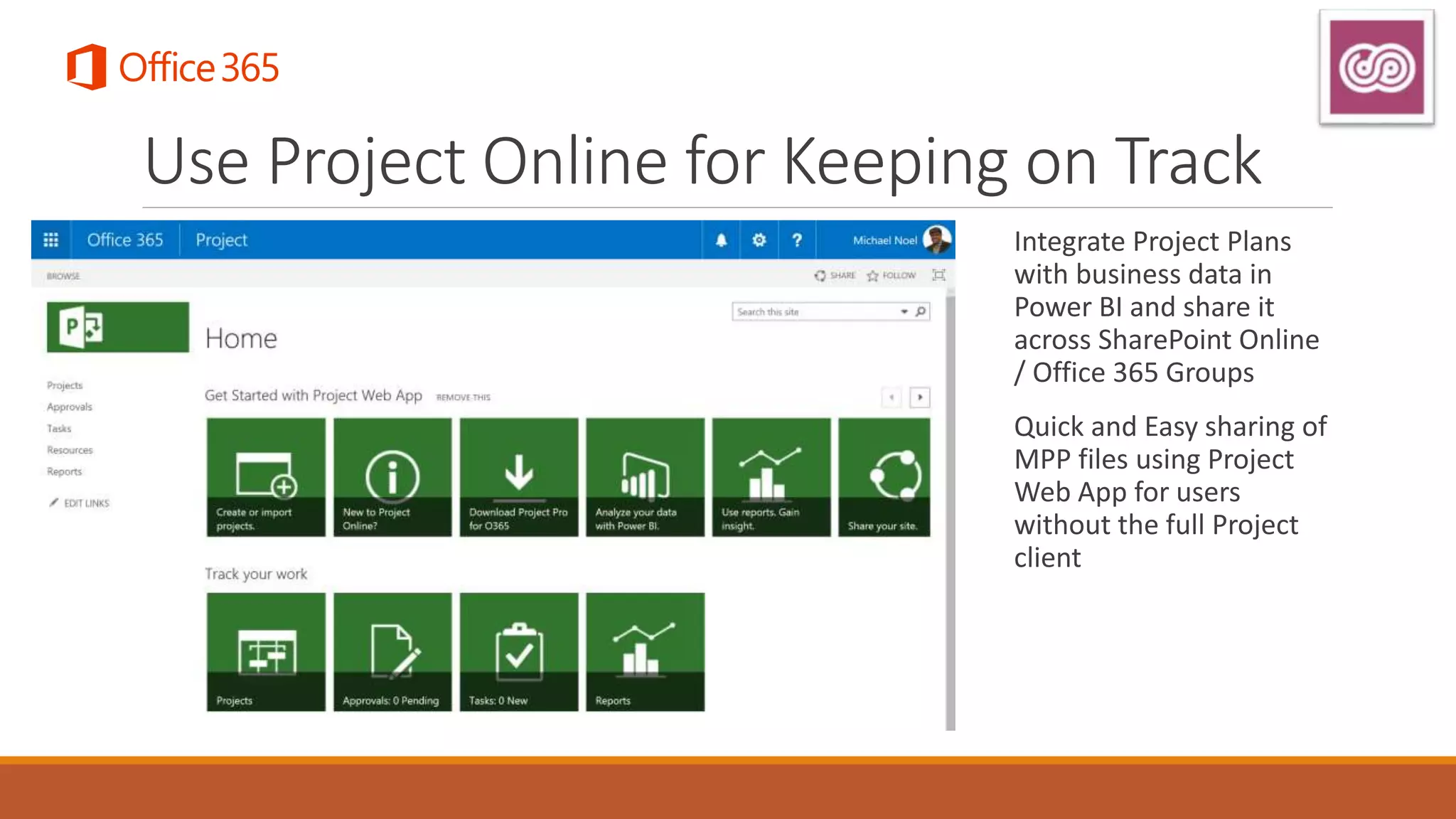Viewport: 1456px width, 819px height.
Task: Select the BROWSE ribbon tab
Action: coord(63,276)
